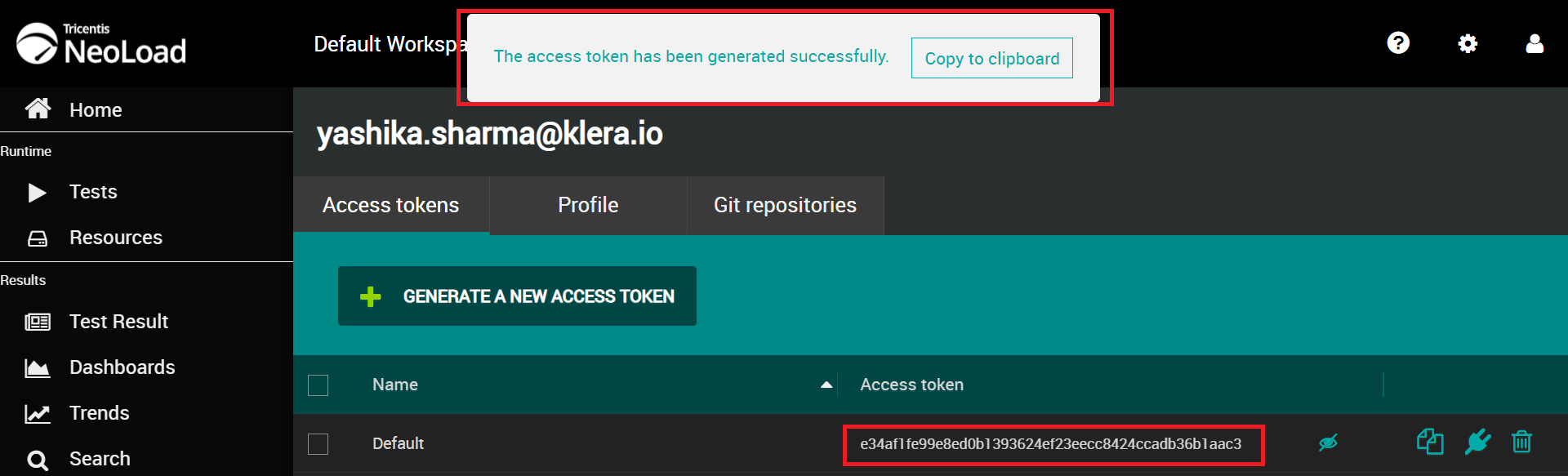Click Generate a New Access Token

517,296
